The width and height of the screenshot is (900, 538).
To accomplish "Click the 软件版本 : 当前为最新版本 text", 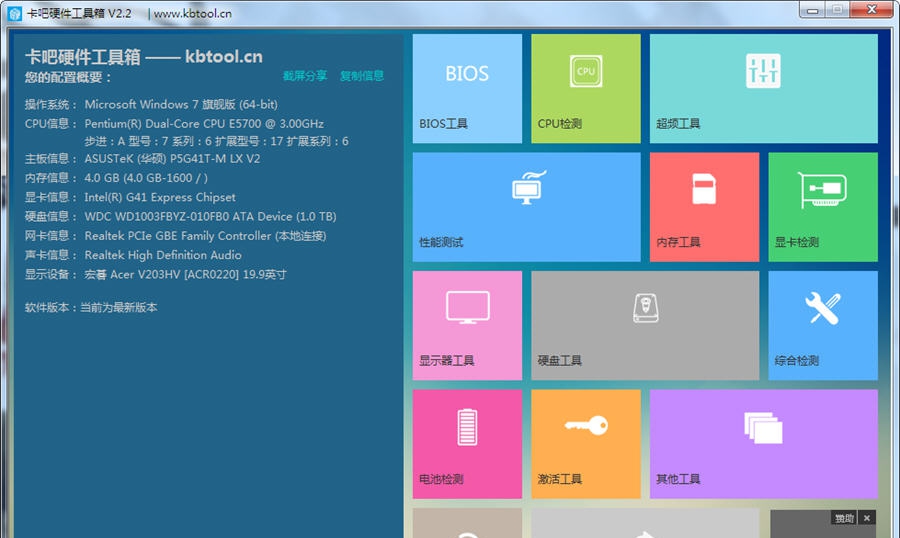I will click(x=91, y=308).
